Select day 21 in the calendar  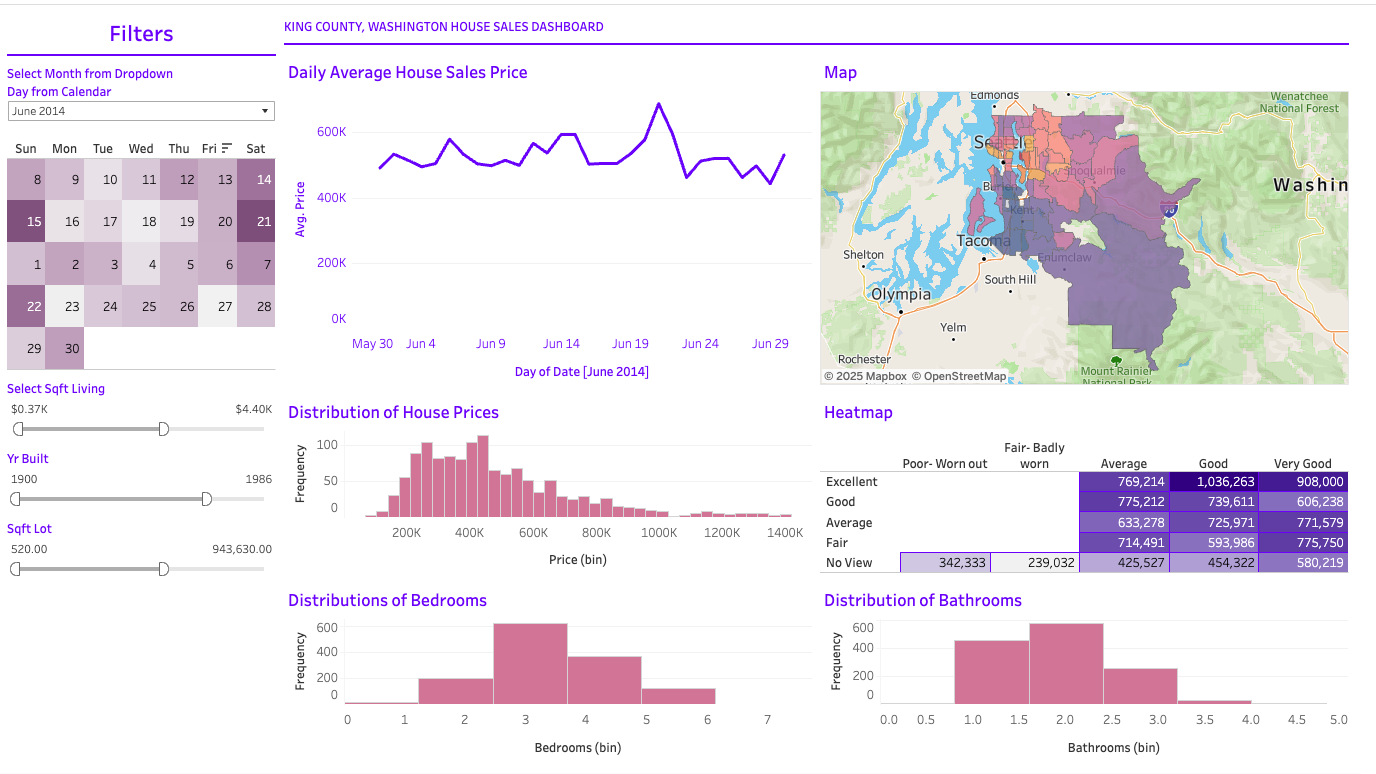point(256,222)
